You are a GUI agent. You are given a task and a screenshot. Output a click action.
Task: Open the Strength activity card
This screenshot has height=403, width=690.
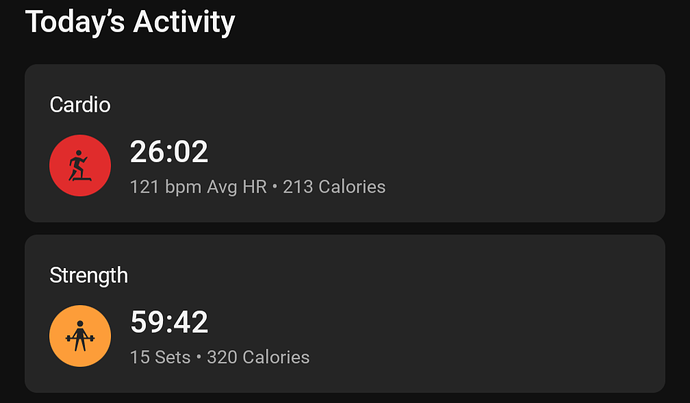[345, 314]
